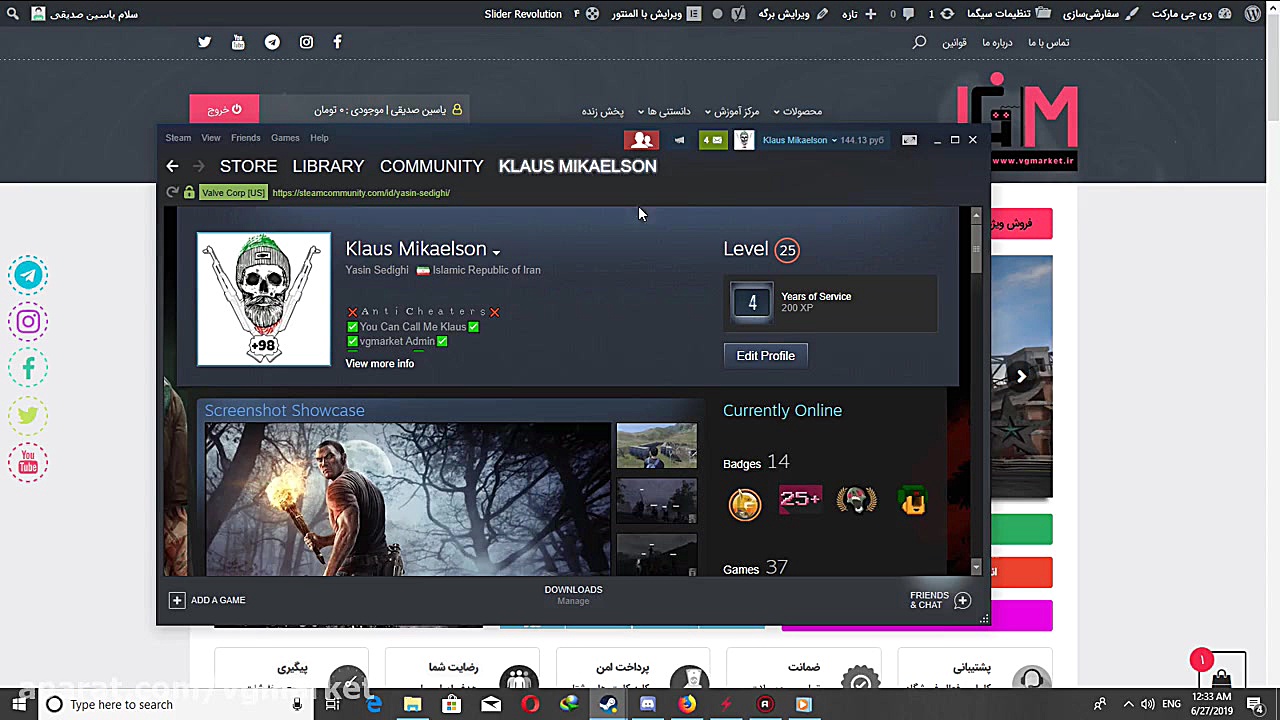Open Telegram in left social sidebar
Viewport: 1280px width, 720px height.
[28, 275]
